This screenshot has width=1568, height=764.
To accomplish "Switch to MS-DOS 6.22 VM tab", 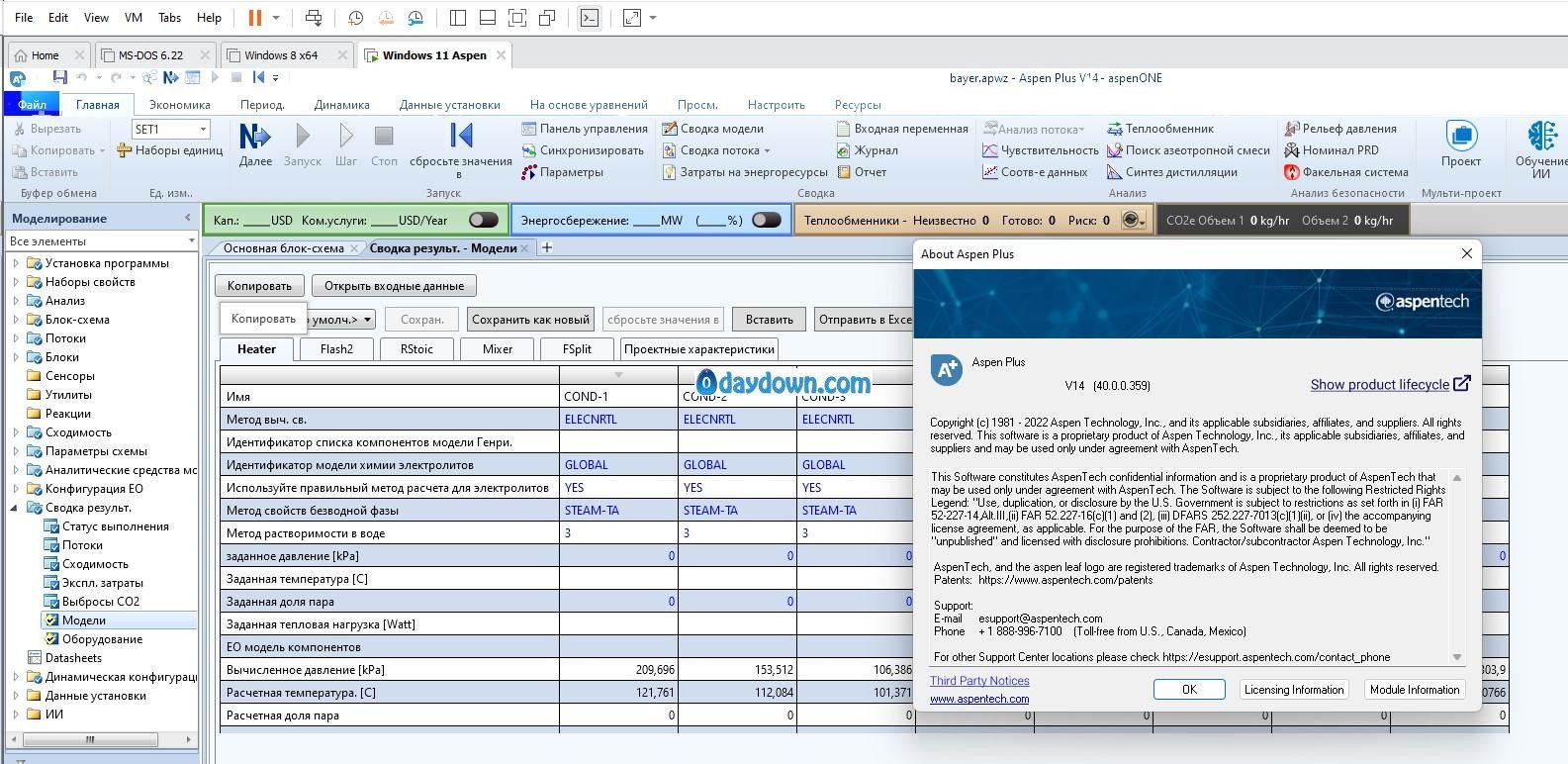I will point(150,55).
